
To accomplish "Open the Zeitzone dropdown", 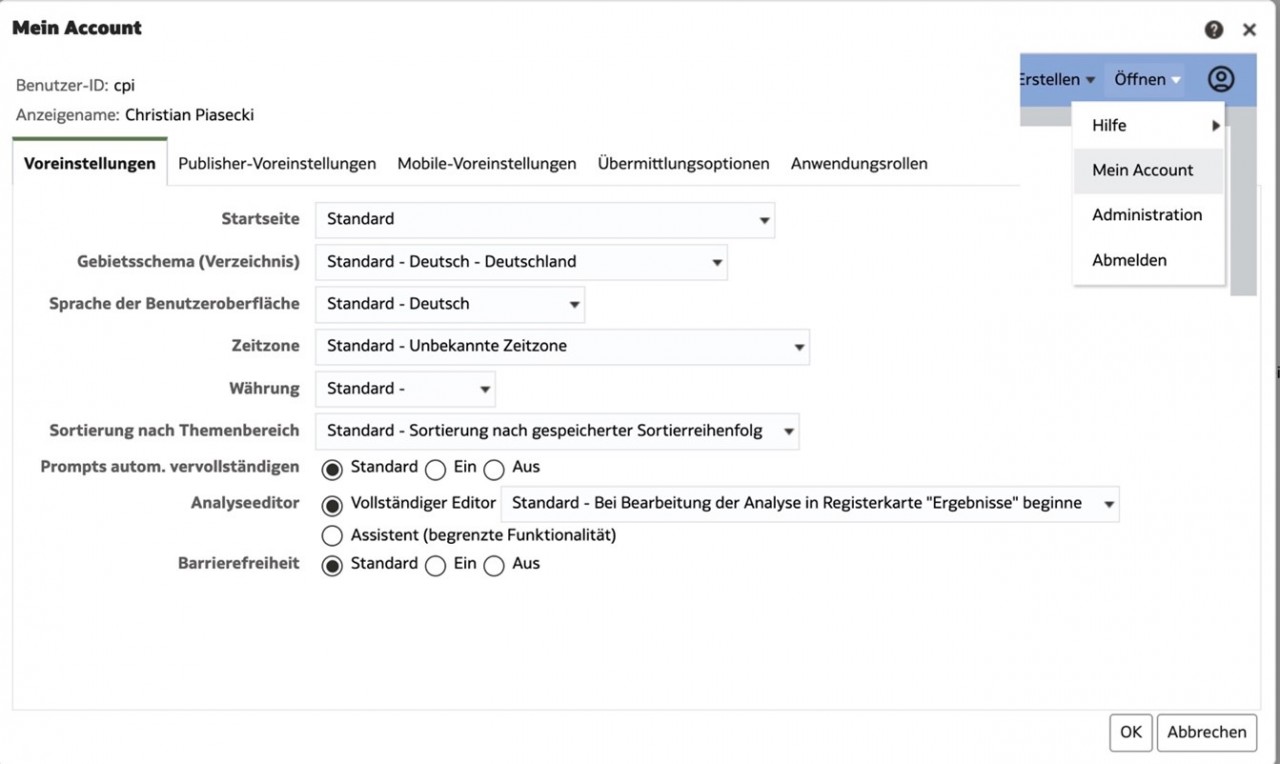I will pos(562,346).
